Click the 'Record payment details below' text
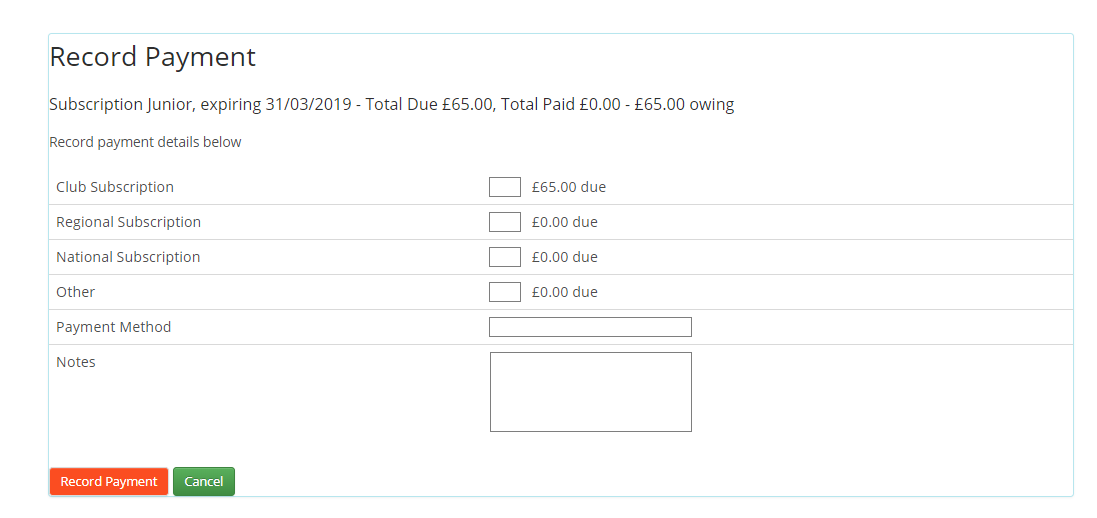1097x518 pixels. tap(146, 142)
